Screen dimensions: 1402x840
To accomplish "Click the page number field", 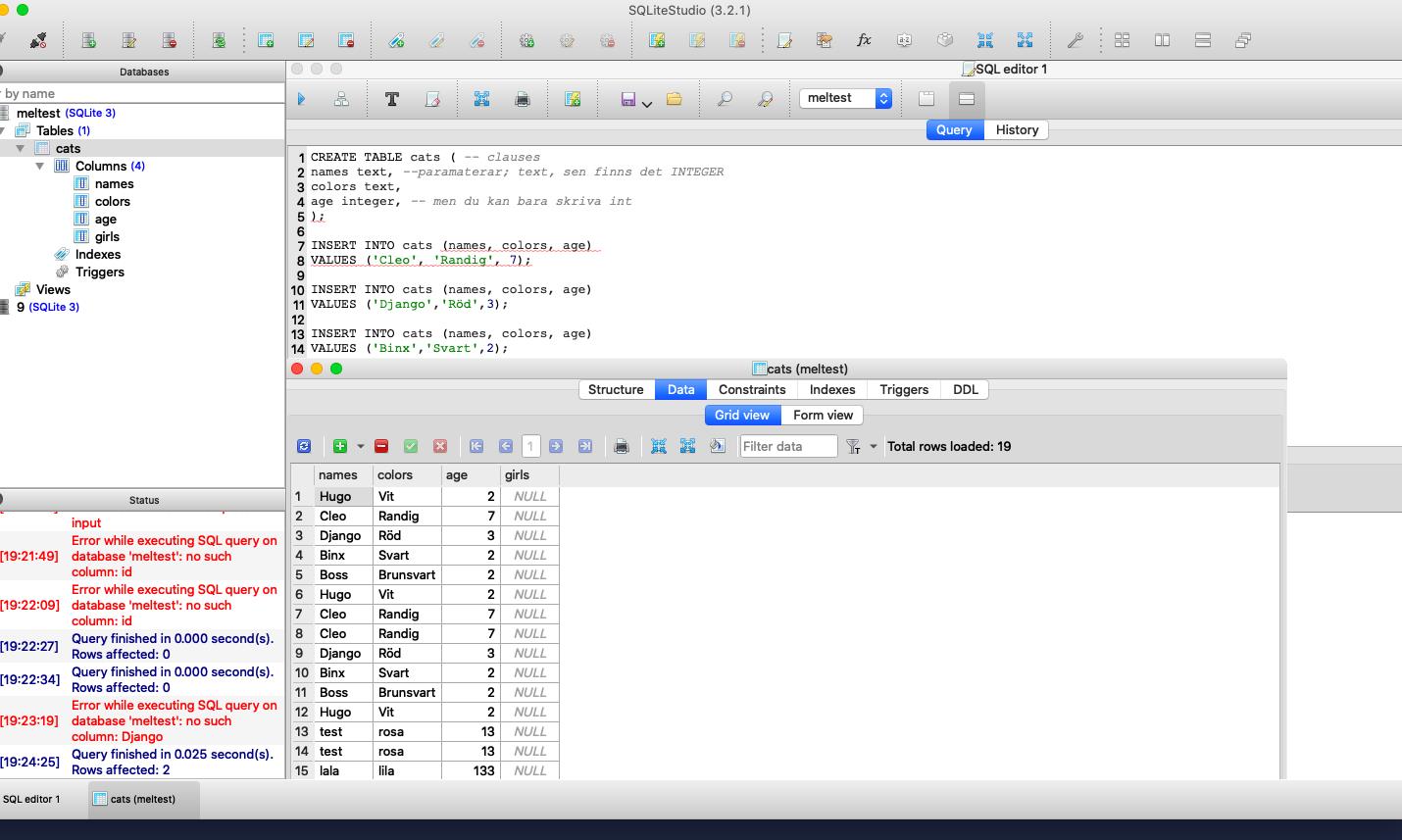I will pyautogui.click(x=530, y=446).
